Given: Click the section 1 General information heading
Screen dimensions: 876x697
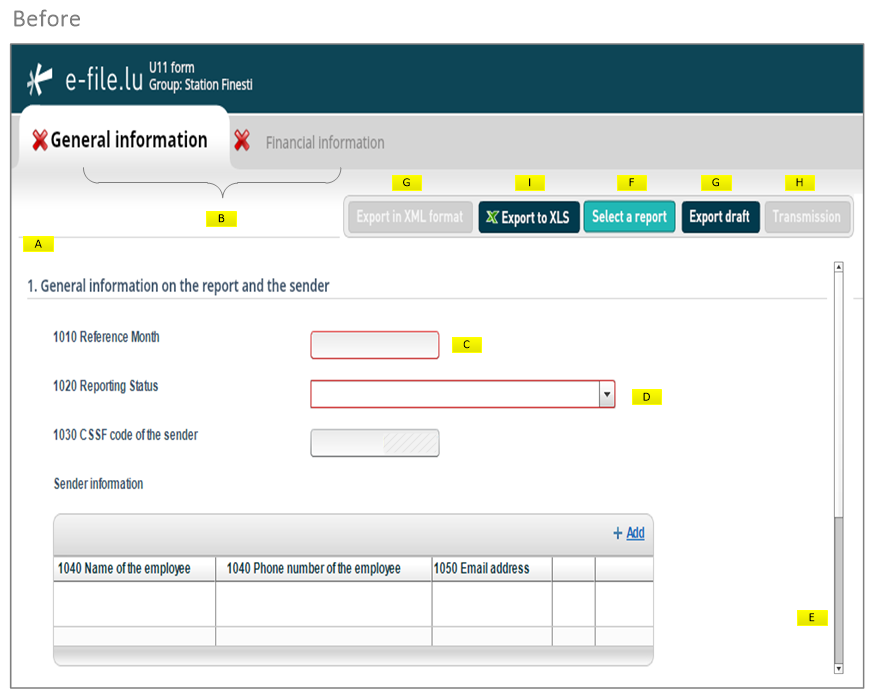Looking at the screenshot, I should [x=178, y=286].
